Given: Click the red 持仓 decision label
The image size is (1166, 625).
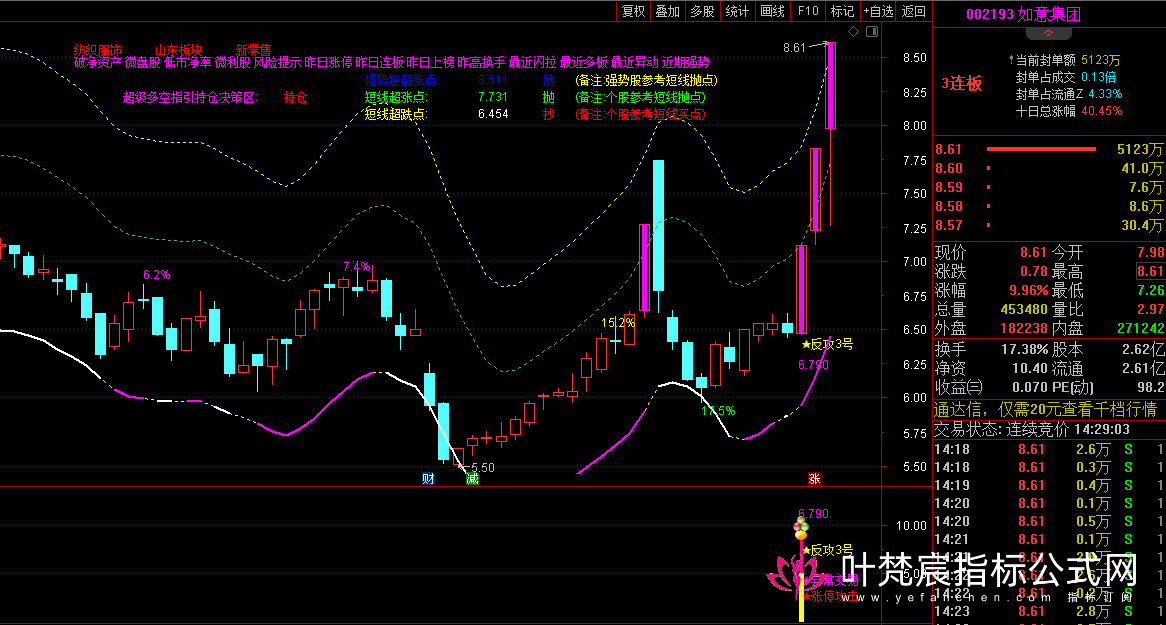Looking at the screenshot, I should [x=295, y=97].
